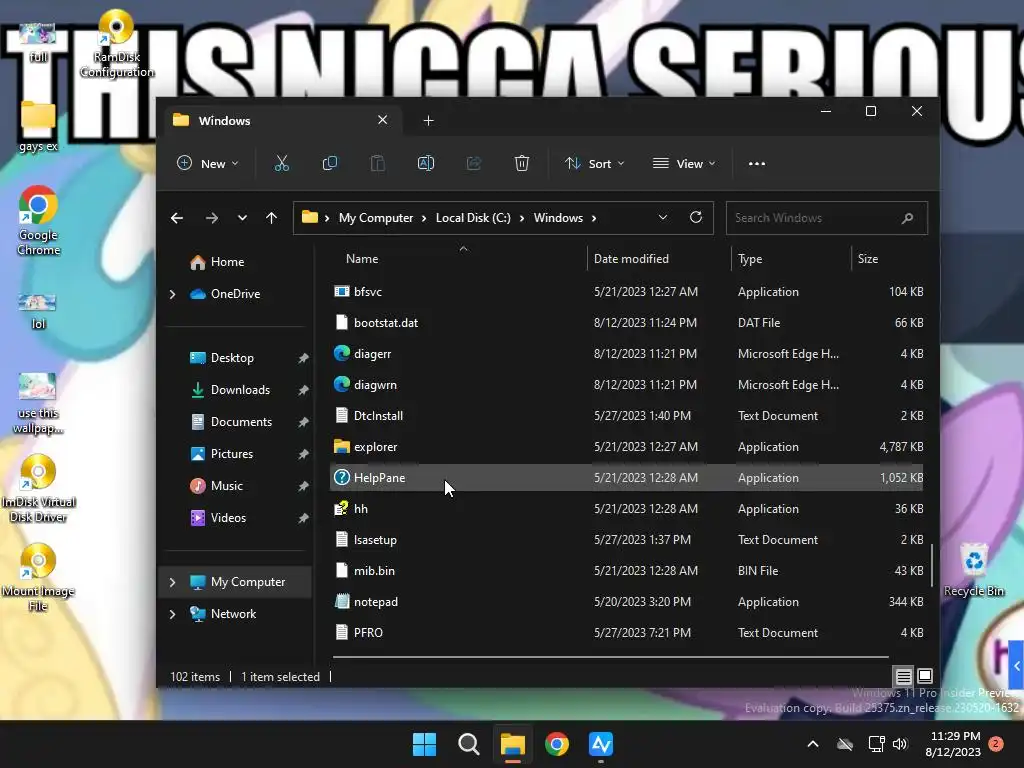Click the 'gays ex' desktop folder
The height and width of the screenshot is (768, 1024).
tap(38, 127)
